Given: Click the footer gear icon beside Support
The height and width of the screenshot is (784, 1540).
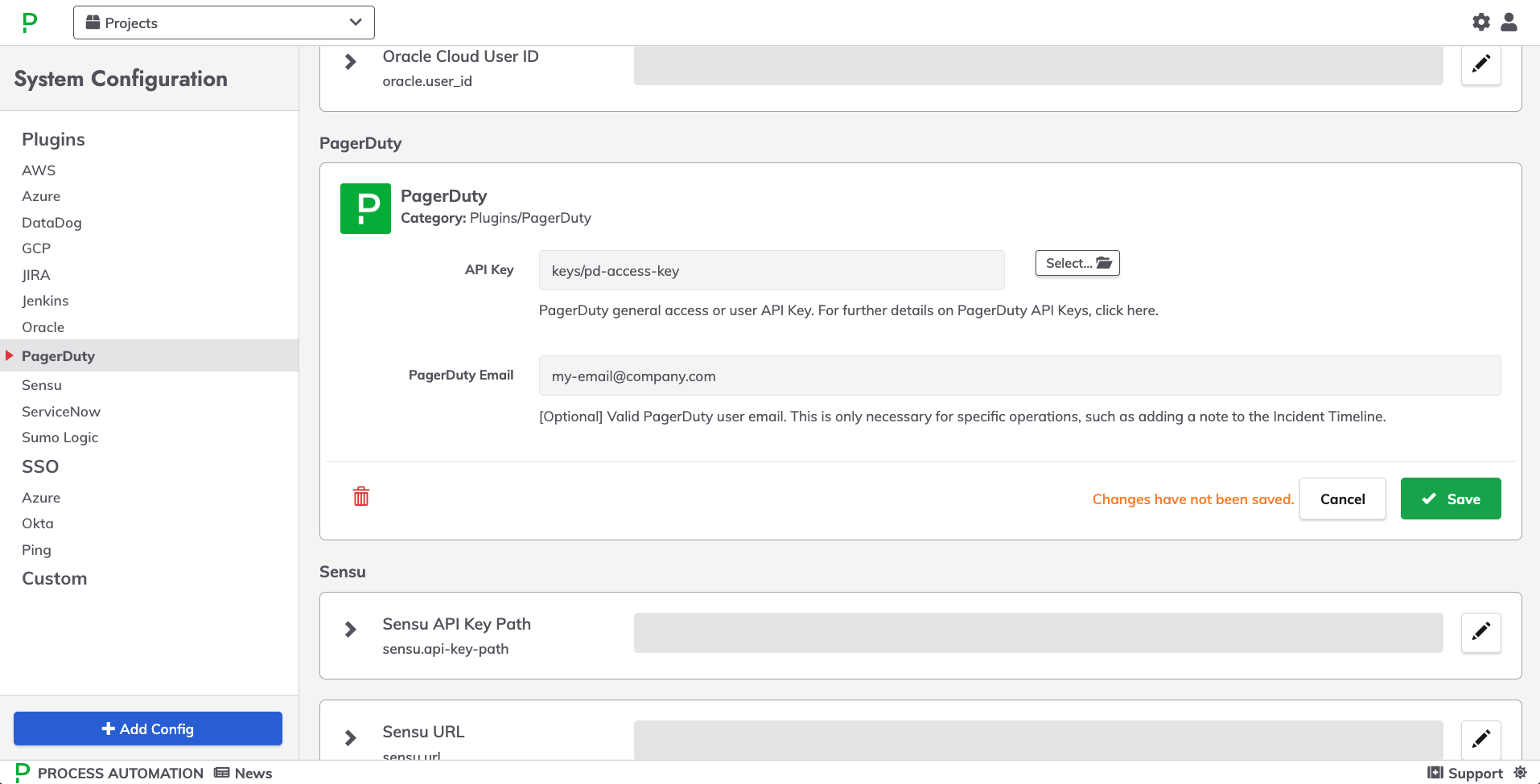Looking at the screenshot, I should (x=1520, y=773).
